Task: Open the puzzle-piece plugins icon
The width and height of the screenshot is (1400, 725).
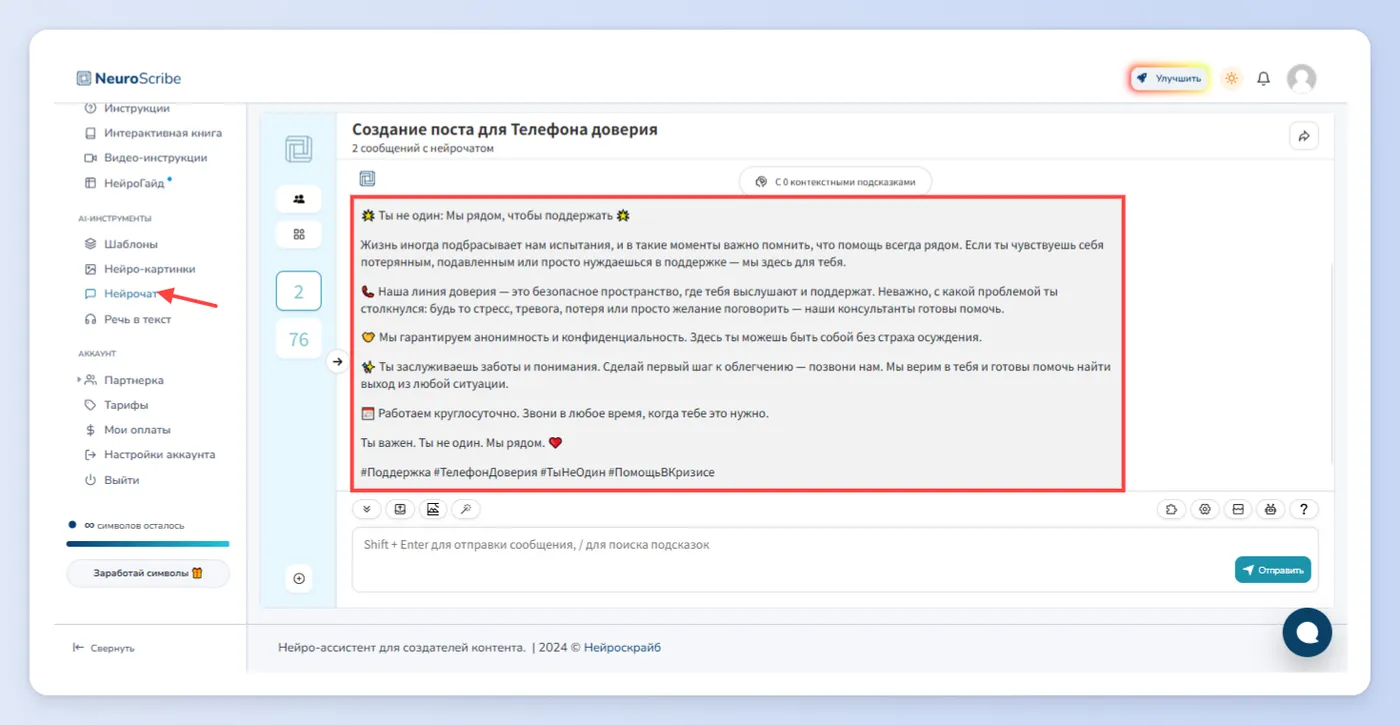Action: click(x=1172, y=509)
